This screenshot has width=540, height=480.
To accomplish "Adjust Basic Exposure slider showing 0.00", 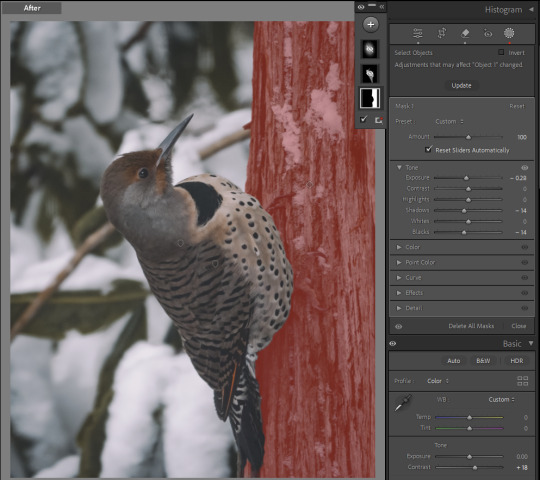I will [469, 457].
